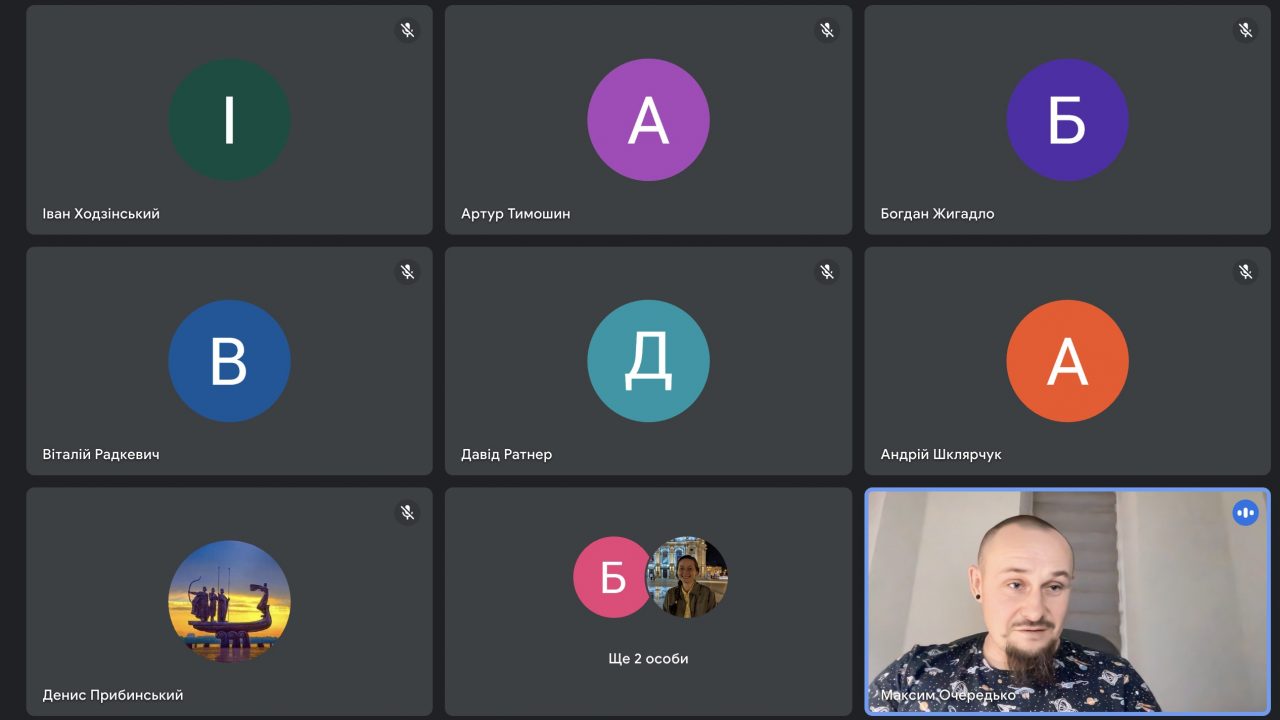The height and width of the screenshot is (720, 1280).
Task: Click muted mic icon on Іван Ходзінський tile
Action: tap(407, 30)
